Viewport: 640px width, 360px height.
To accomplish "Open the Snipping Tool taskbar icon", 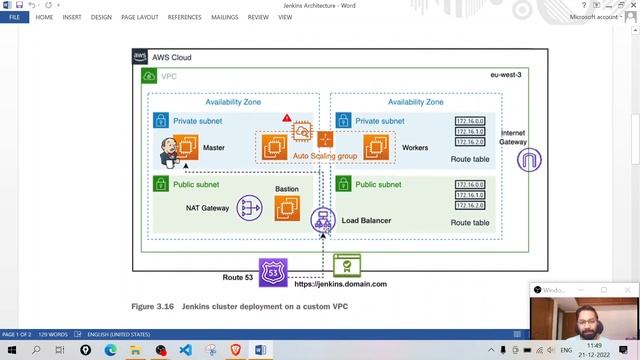I will 211,350.
